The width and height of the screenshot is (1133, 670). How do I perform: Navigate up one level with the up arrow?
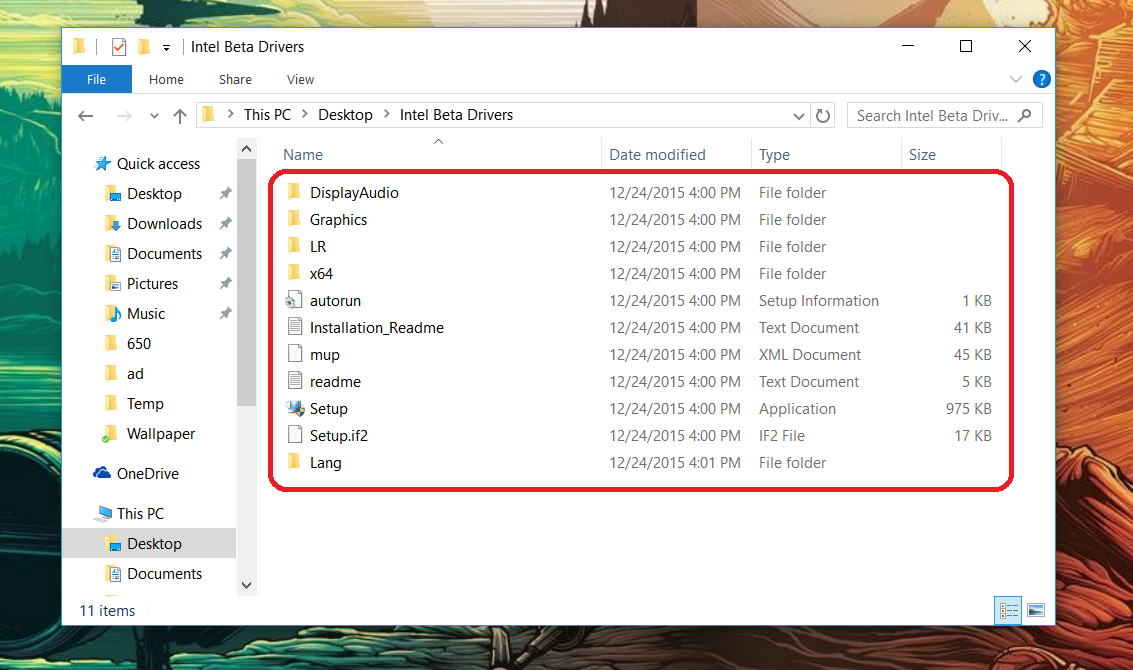coord(180,115)
